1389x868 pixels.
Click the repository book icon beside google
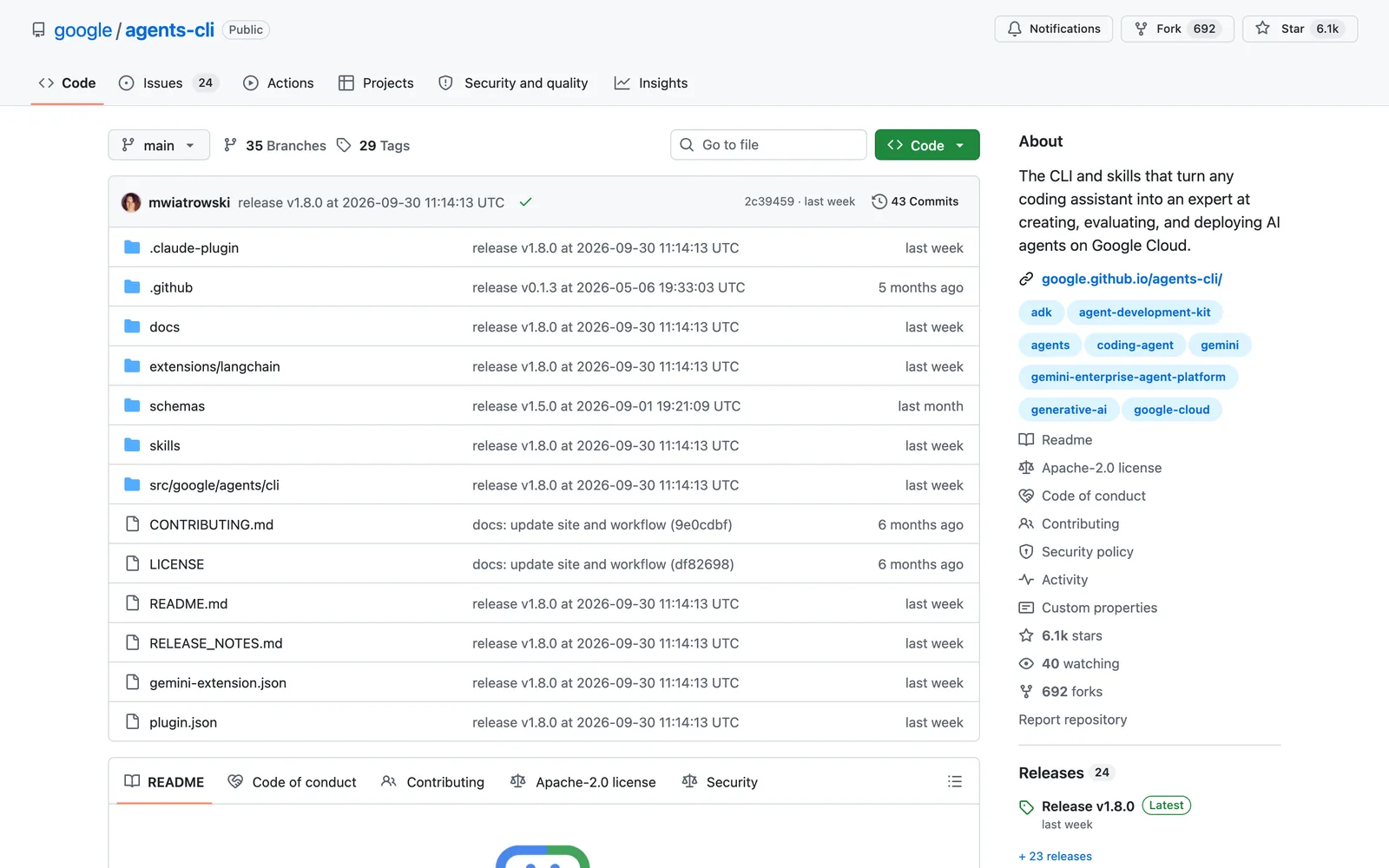click(38, 30)
